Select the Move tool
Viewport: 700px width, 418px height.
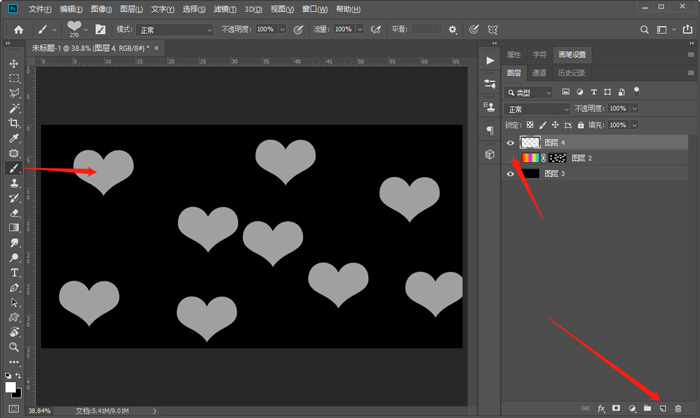coord(14,63)
